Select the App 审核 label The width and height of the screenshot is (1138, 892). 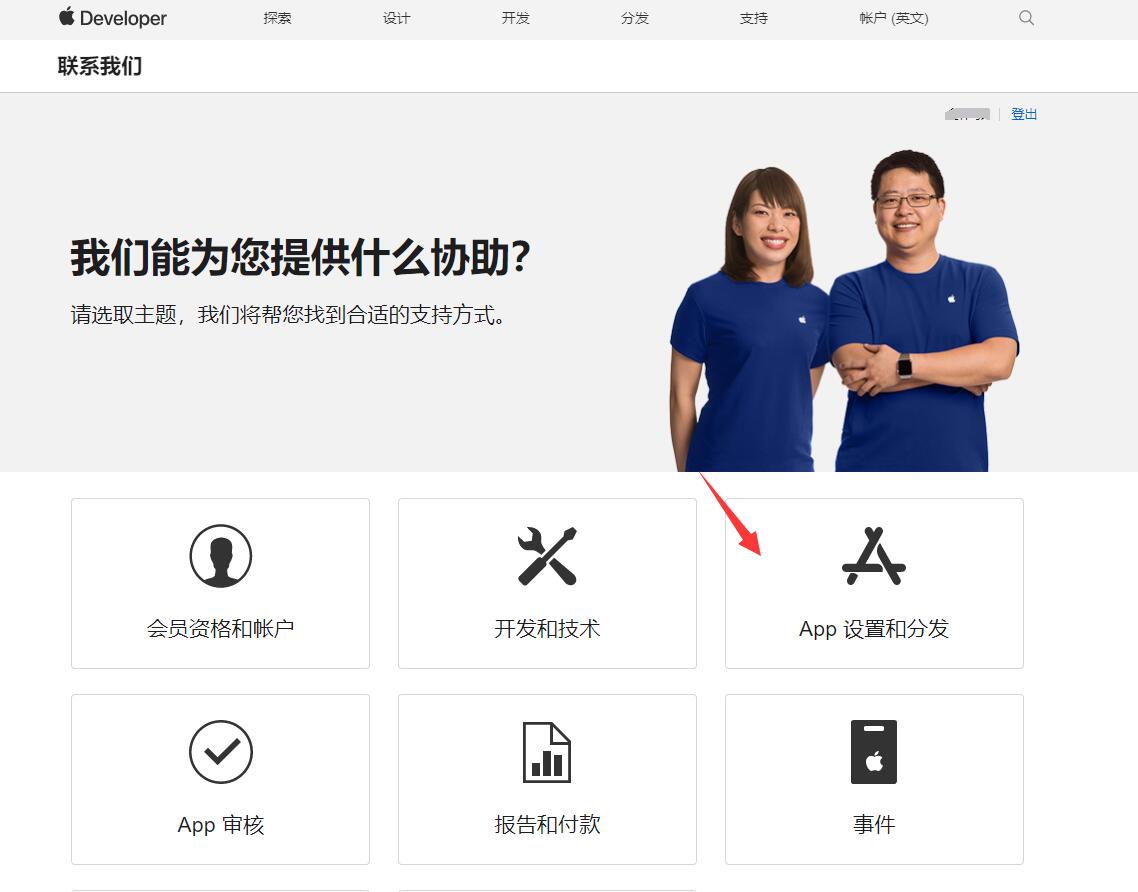point(221,825)
